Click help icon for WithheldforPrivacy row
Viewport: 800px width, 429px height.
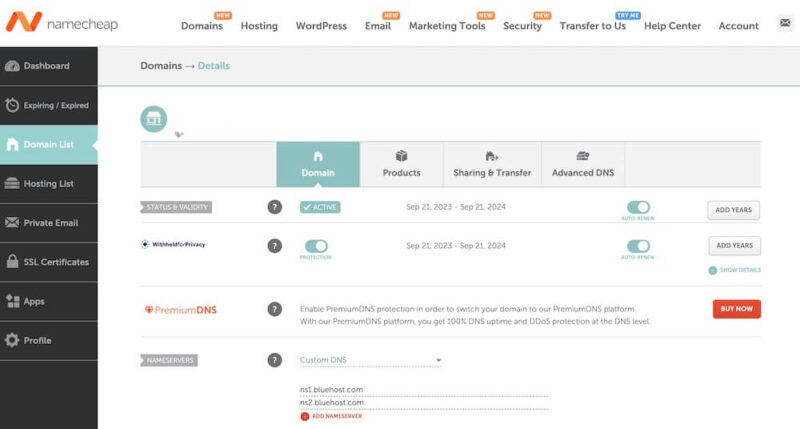pos(274,246)
